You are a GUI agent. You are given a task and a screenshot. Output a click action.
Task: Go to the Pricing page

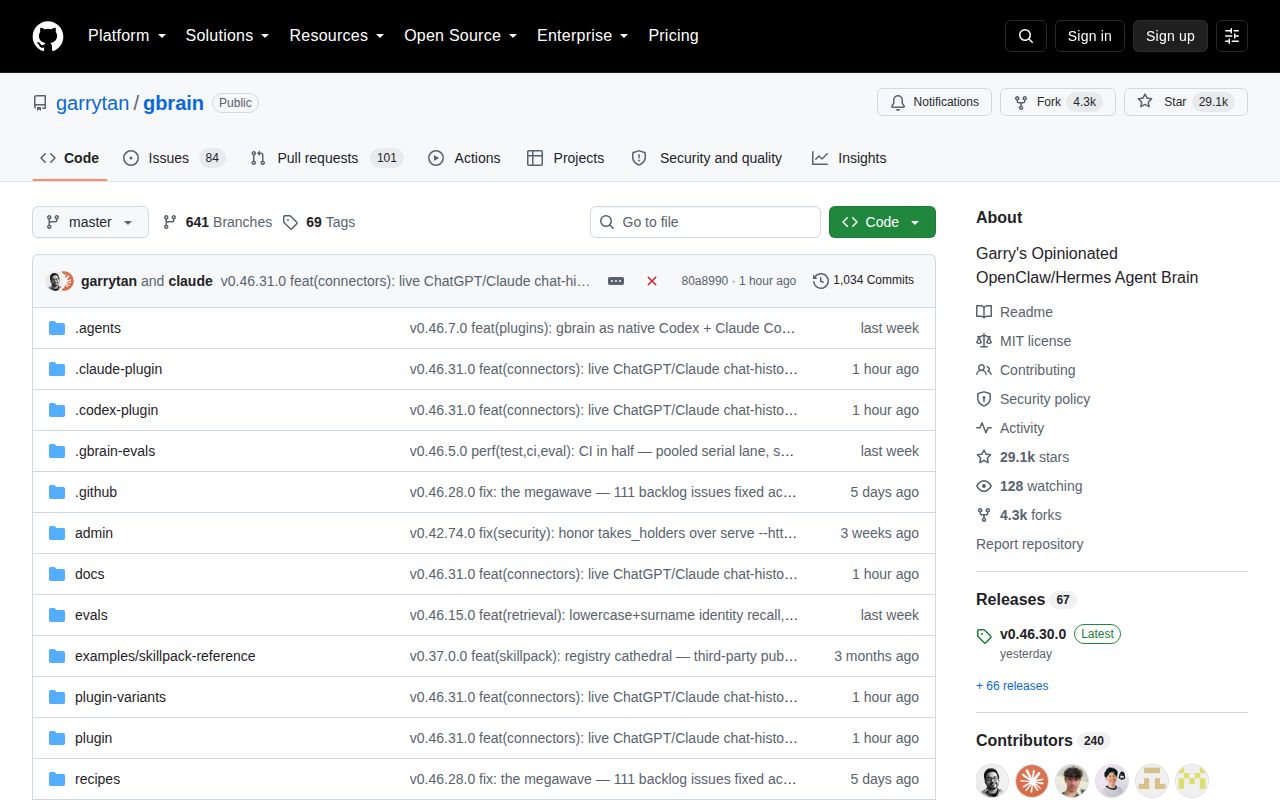[x=673, y=36]
